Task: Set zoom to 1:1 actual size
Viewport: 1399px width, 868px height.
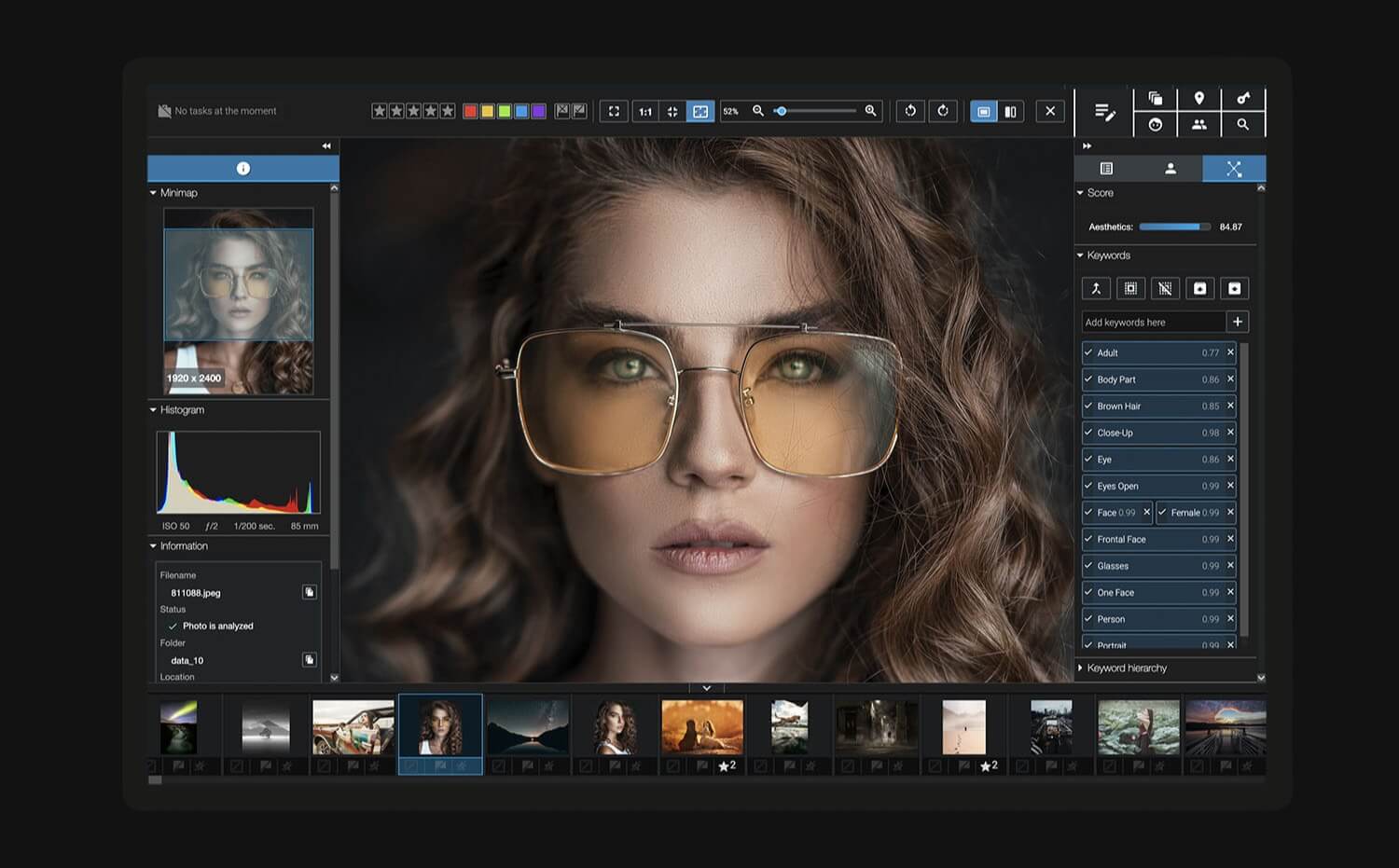Action: pyautogui.click(x=645, y=111)
